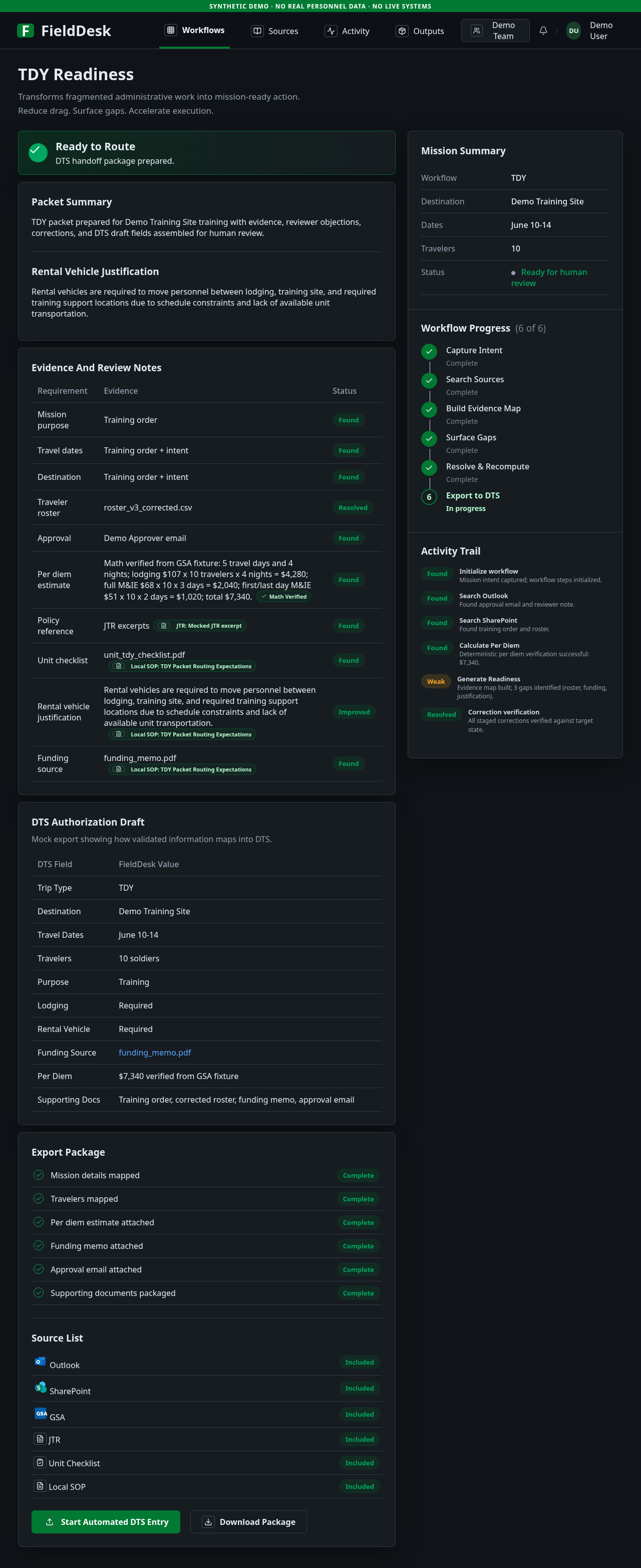Click the Surface Gaps step check icon
The image size is (641, 1568).
click(429, 439)
